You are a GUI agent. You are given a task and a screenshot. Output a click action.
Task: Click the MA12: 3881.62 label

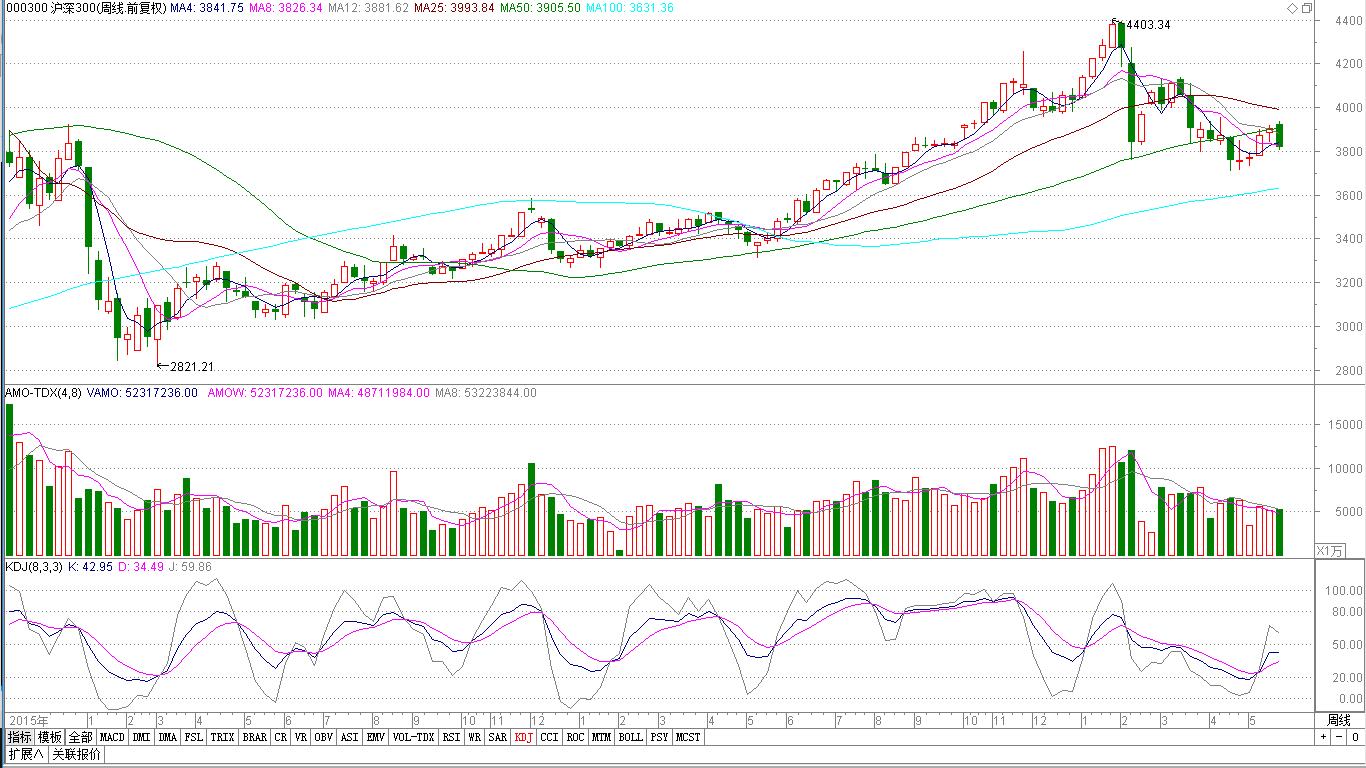point(368,8)
